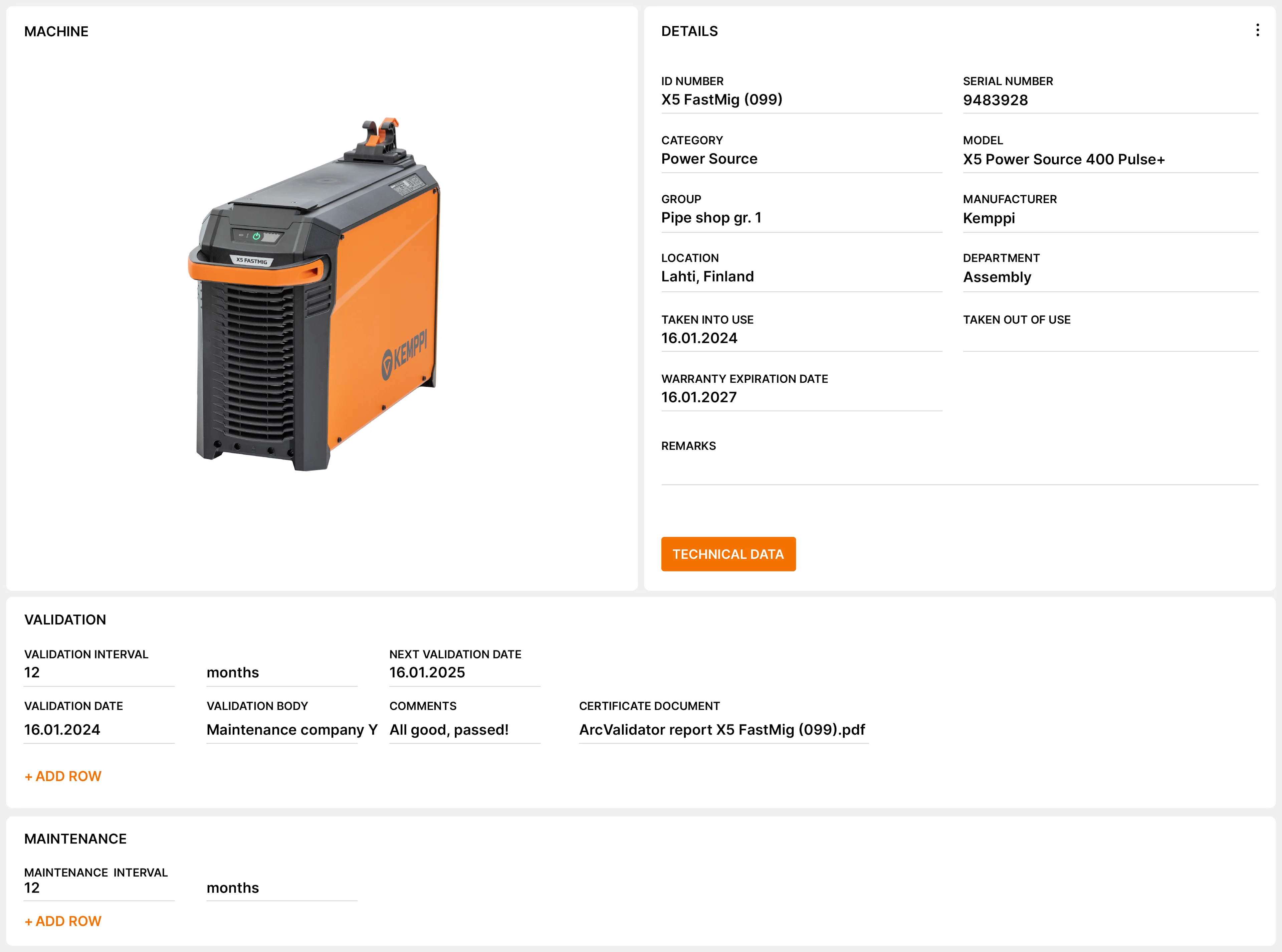Click the MAINTENANCE section heading

pyautogui.click(x=75, y=838)
